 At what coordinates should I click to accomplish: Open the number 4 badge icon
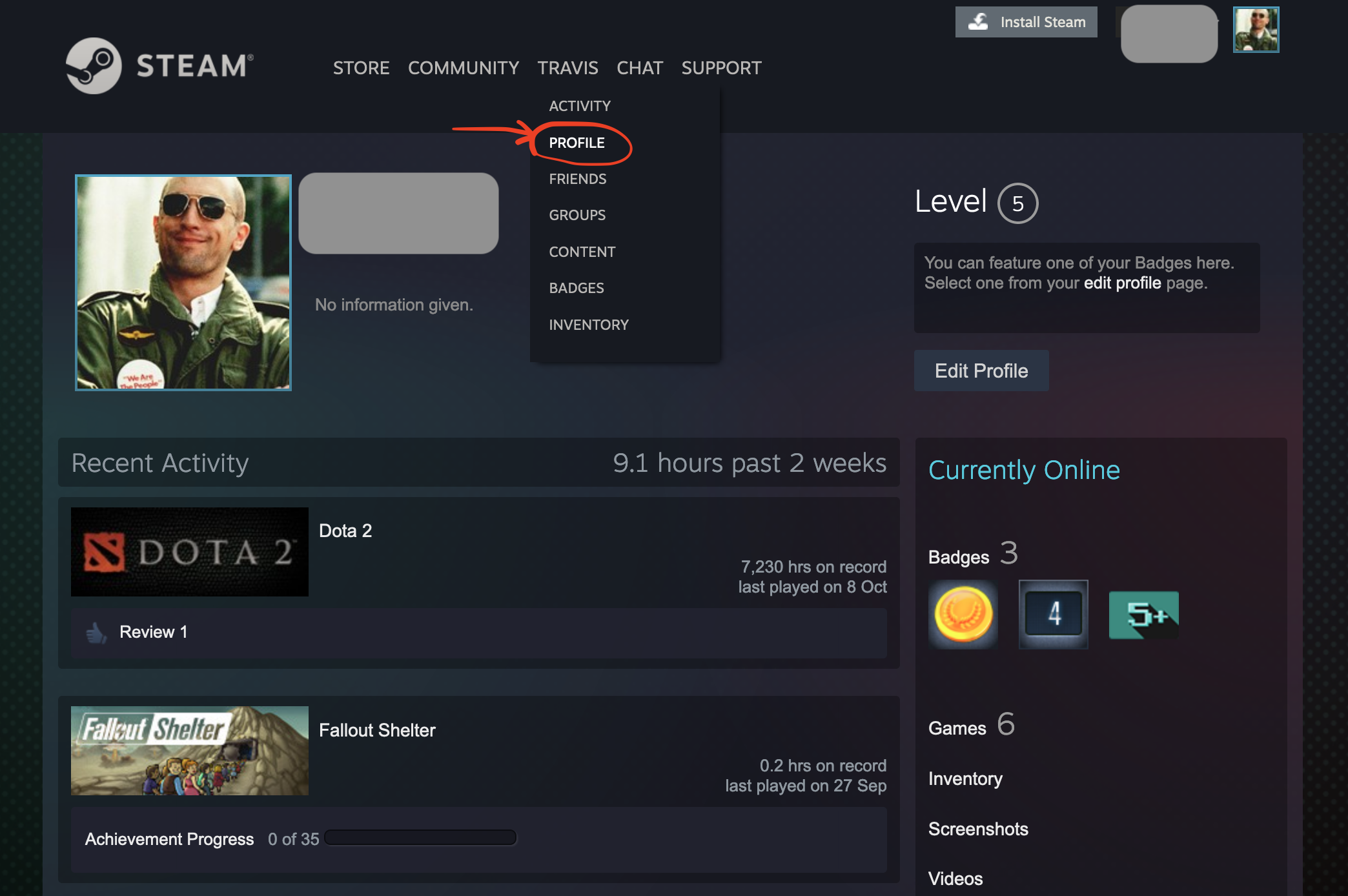pyautogui.click(x=1053, y=614)
